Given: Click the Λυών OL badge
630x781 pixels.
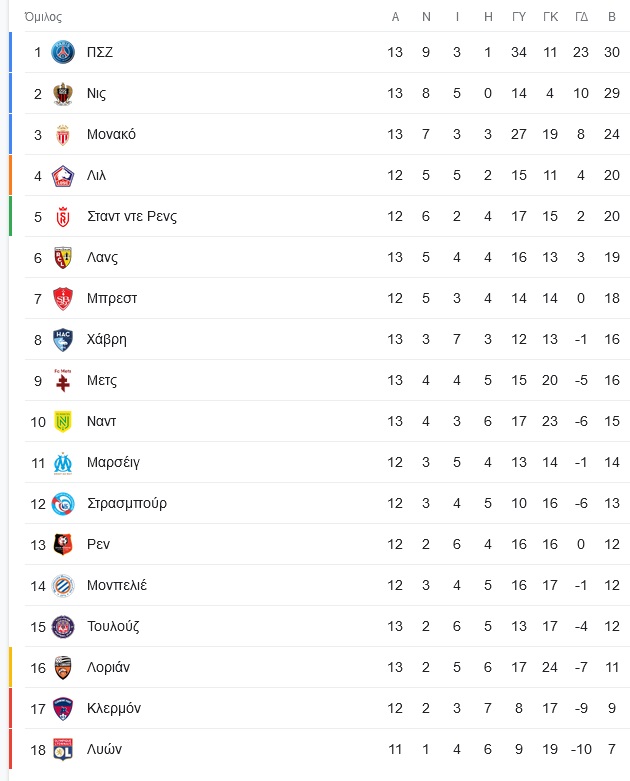Looking at the screenshot, I should click(63, 750).
